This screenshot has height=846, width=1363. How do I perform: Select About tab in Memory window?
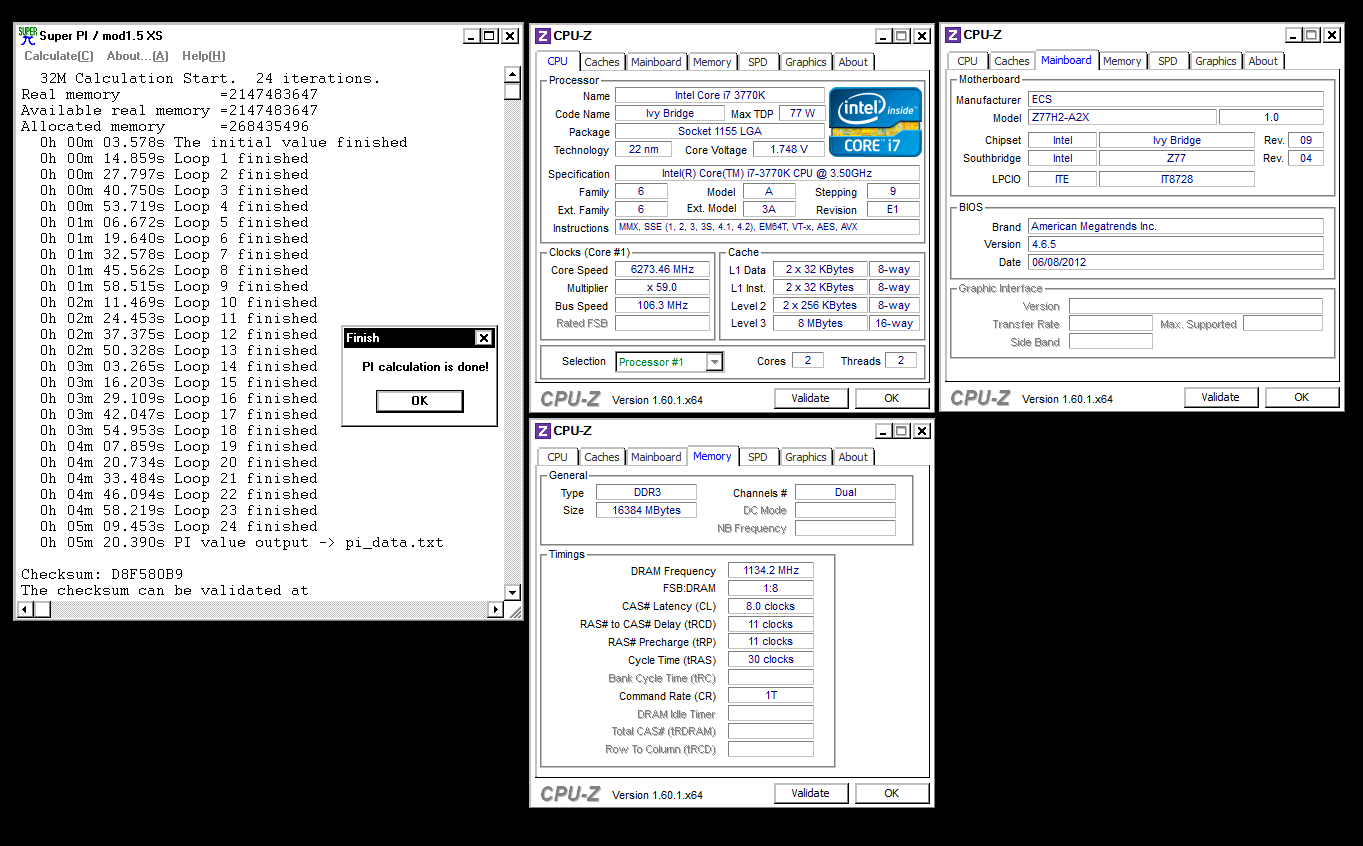(853, 457)
